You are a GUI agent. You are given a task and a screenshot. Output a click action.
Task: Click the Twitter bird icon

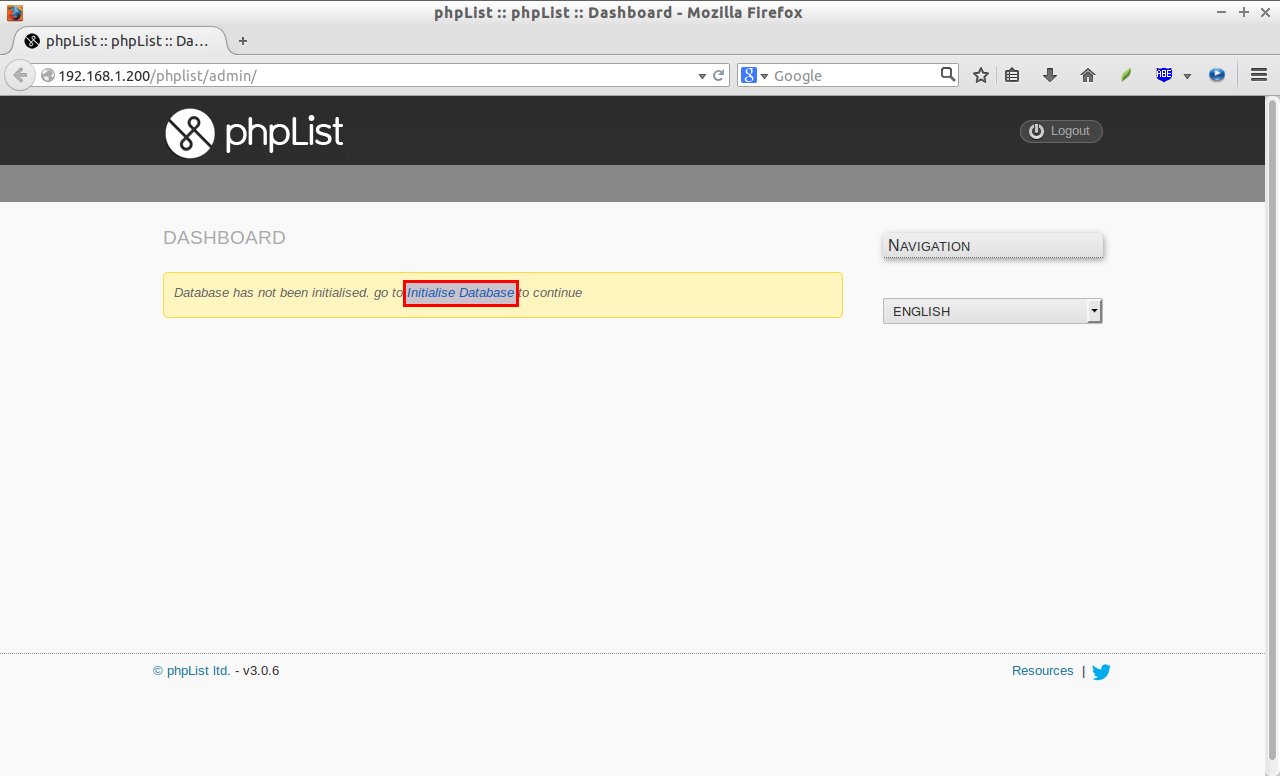pyautogui.click(x=1101, y=672)
